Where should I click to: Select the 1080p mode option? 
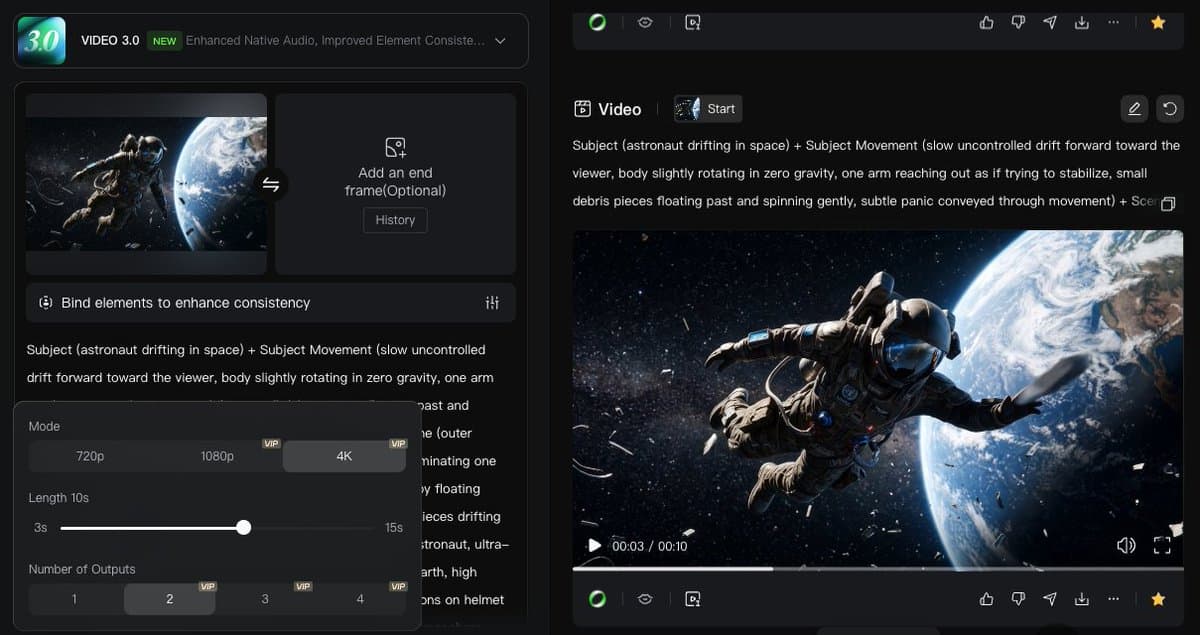(x=217, y=456)
